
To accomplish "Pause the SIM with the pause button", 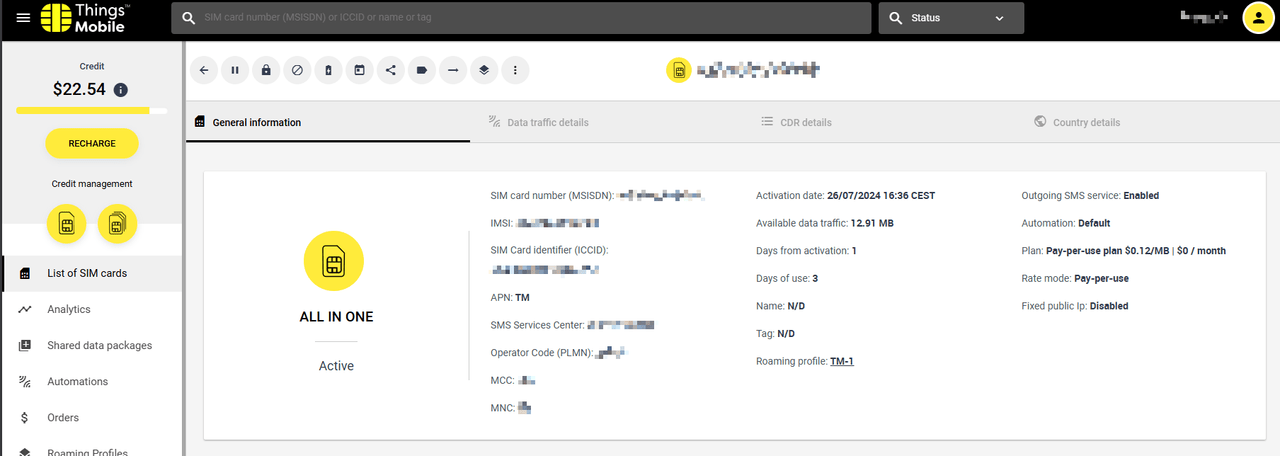I will point(235,70).
